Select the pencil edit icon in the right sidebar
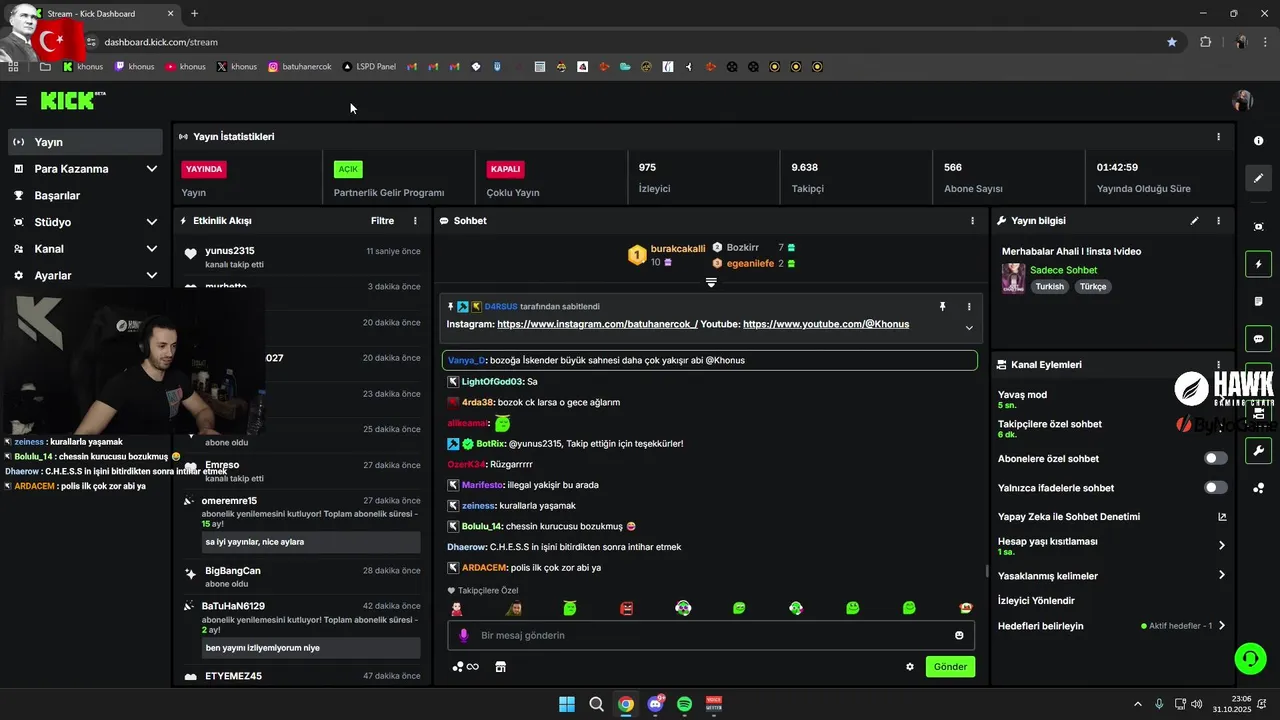 click(x=1258, y=178)
